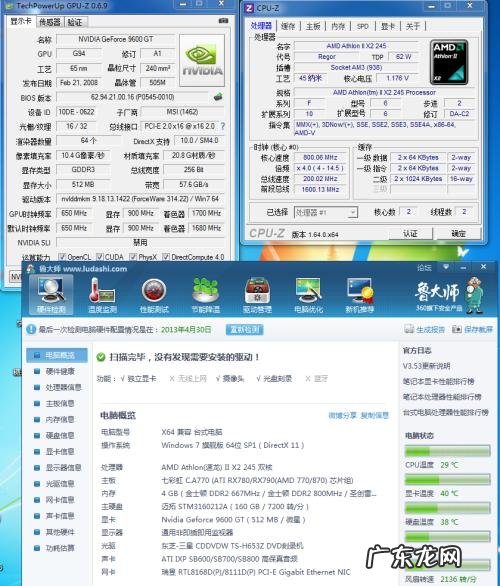Open 新机推荐 new PC recommendation icon
This screenshot has width=500, height=586.
(360, 295)
